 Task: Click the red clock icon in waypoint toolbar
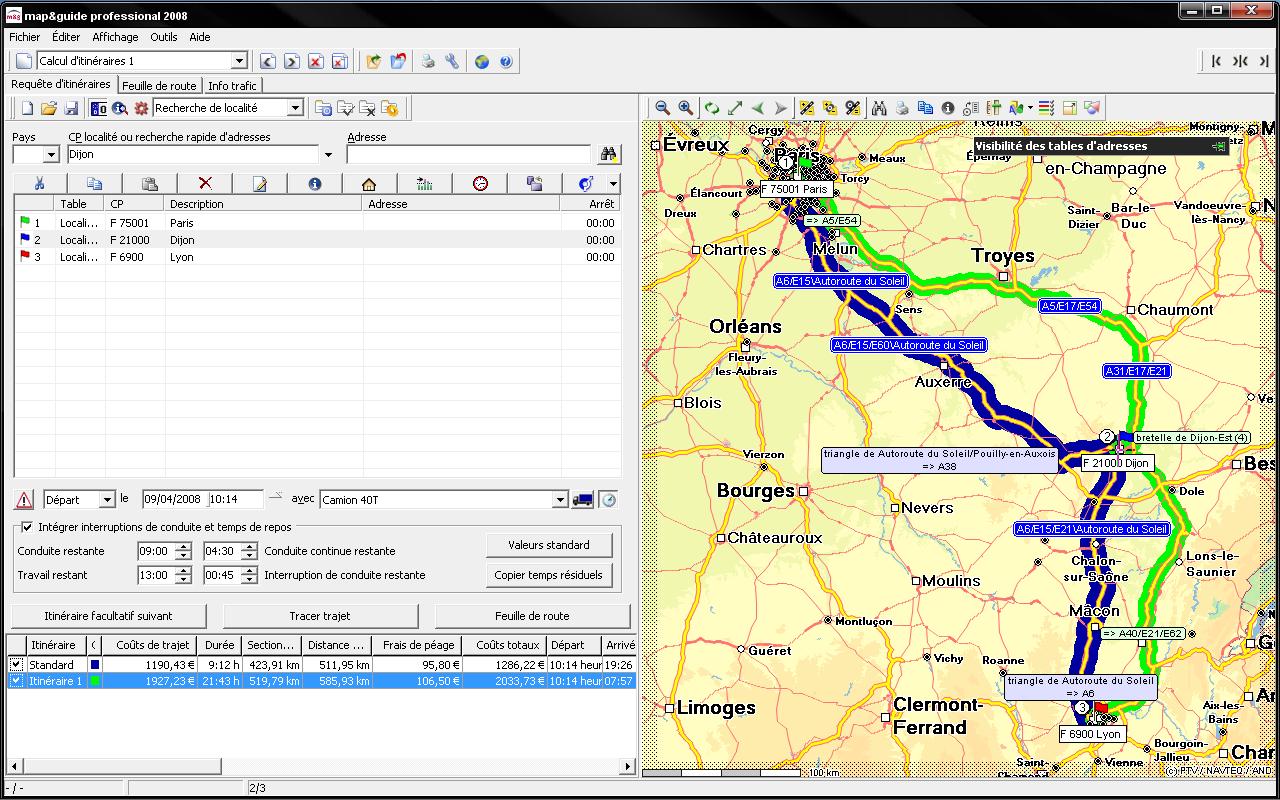480,184
